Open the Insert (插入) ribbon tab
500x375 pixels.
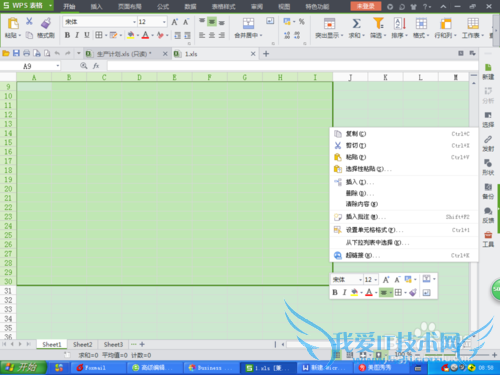(x=96, y=6)
